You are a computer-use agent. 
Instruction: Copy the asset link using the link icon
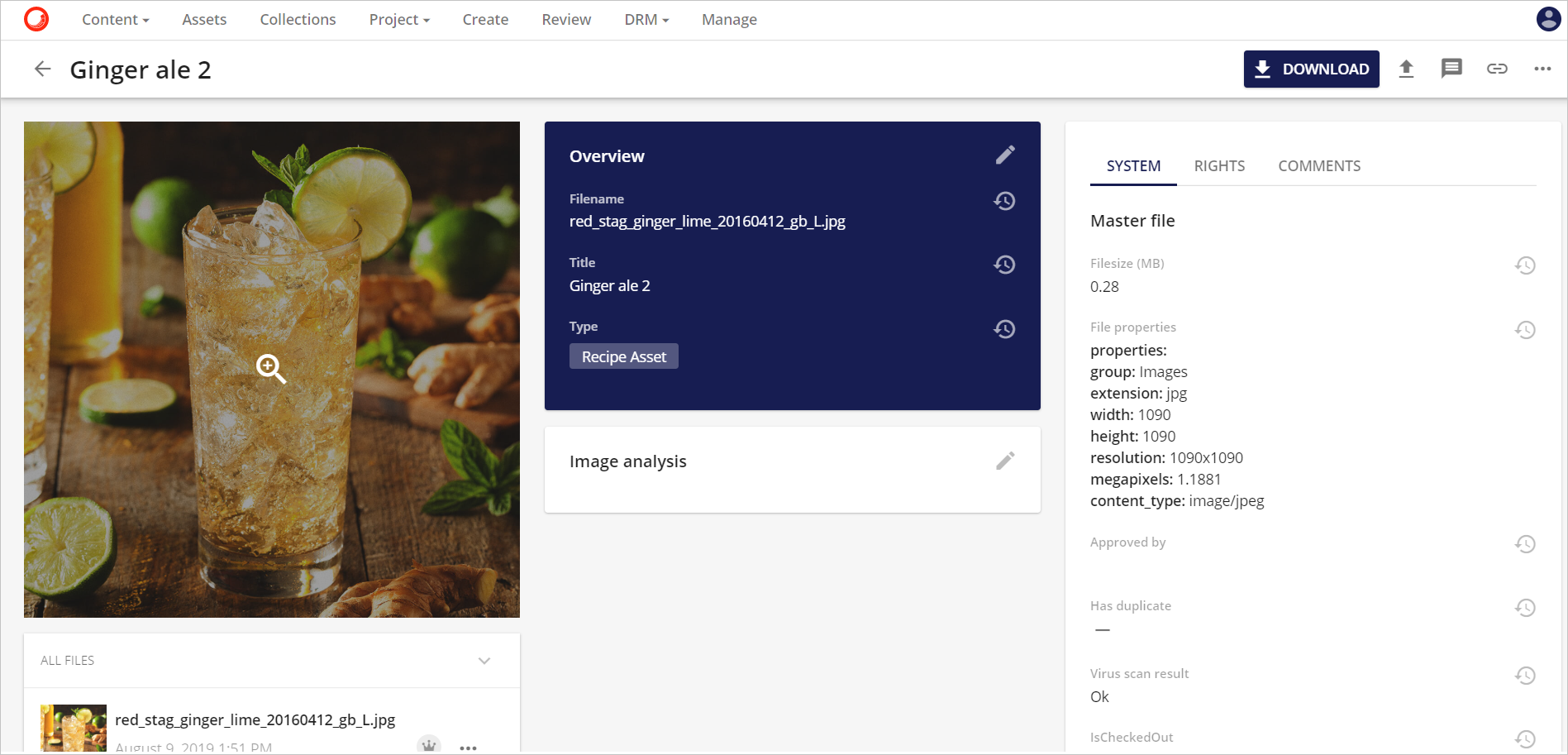1497,69
